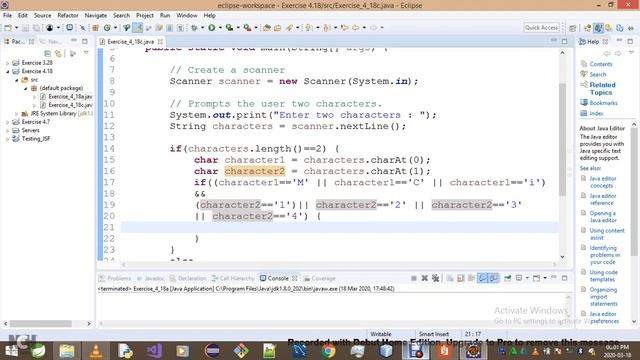The image size is (640, 360).
Task: Open the Source menu
Action: [42, 16]
